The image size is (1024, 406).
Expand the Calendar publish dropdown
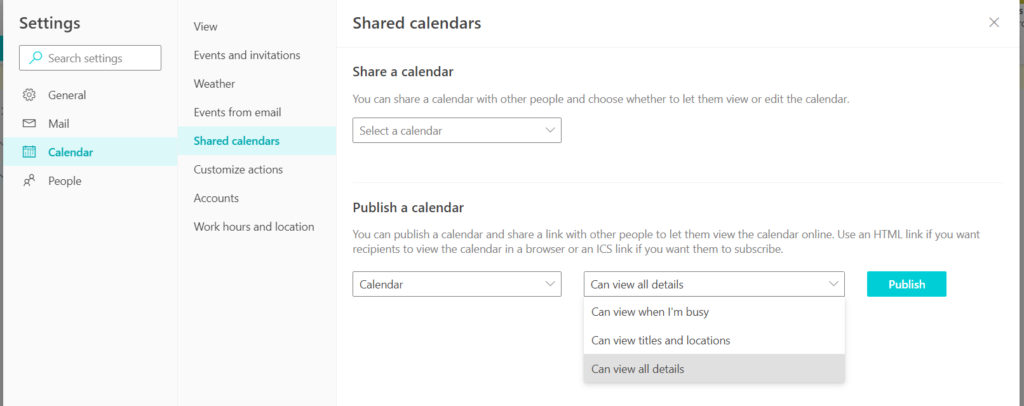click(456, 284)
